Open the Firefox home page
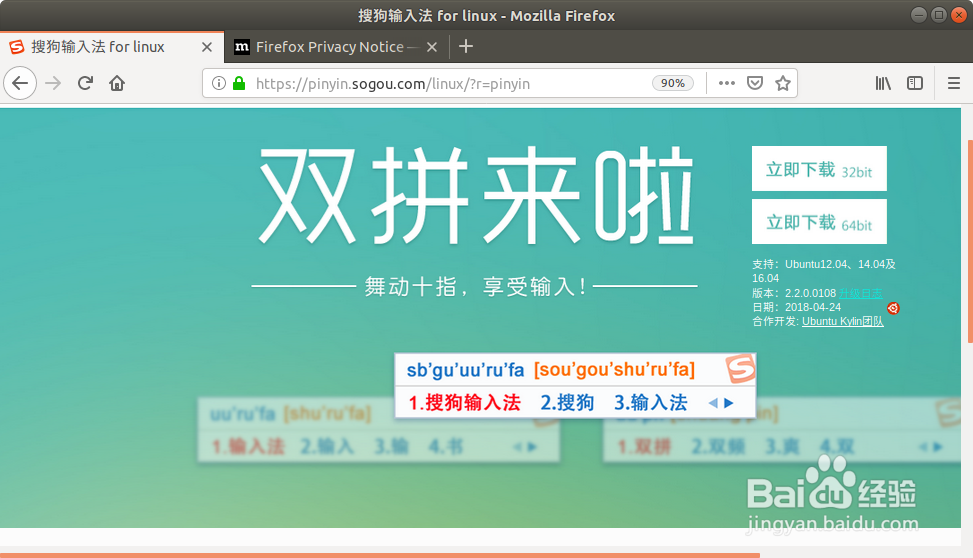Screen dimensions: 973x558 pyautogui.click(x=117, y=83)
